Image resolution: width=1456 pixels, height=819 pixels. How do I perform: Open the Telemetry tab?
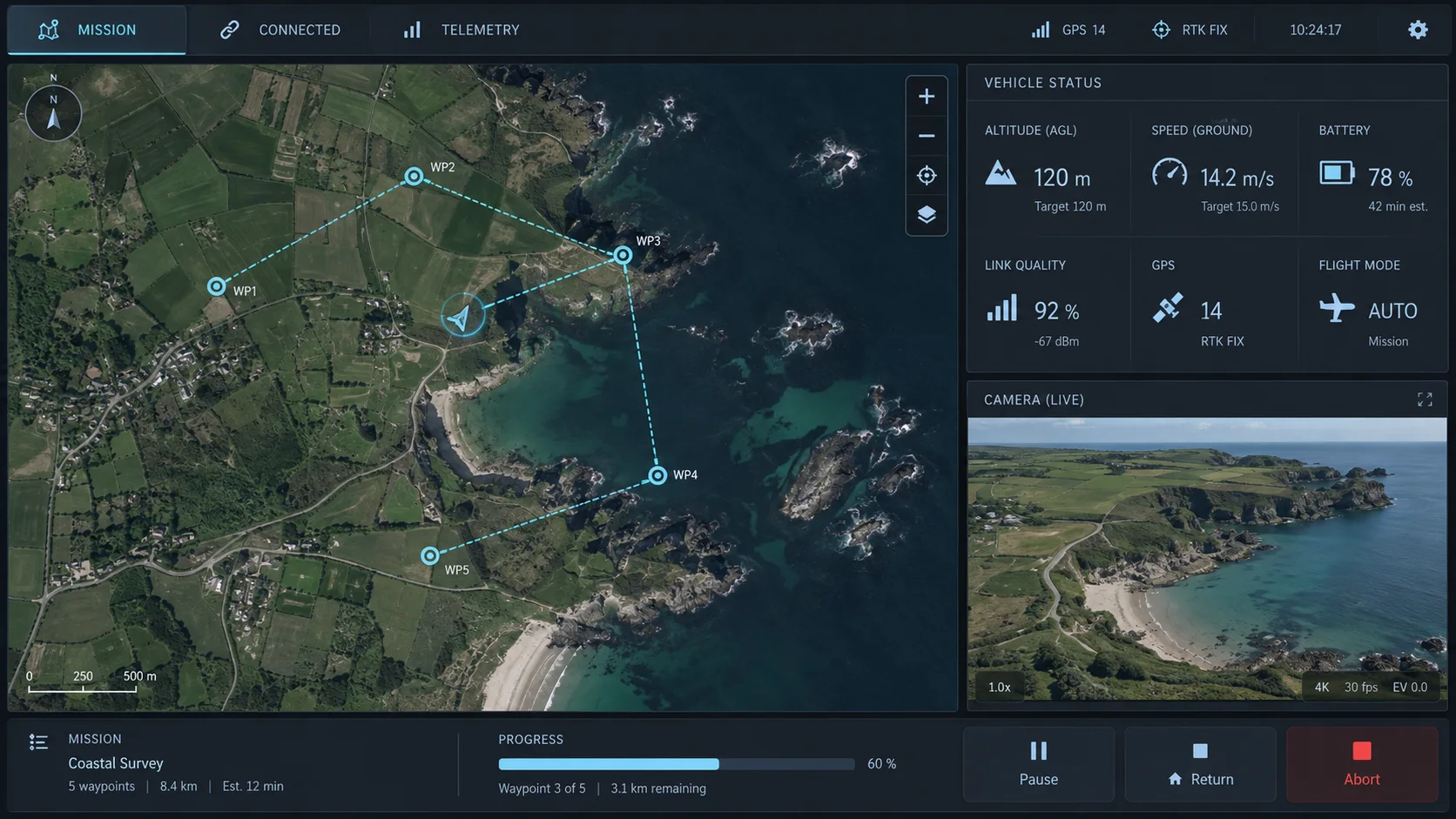pyautogui.click(x=461, y=30)
